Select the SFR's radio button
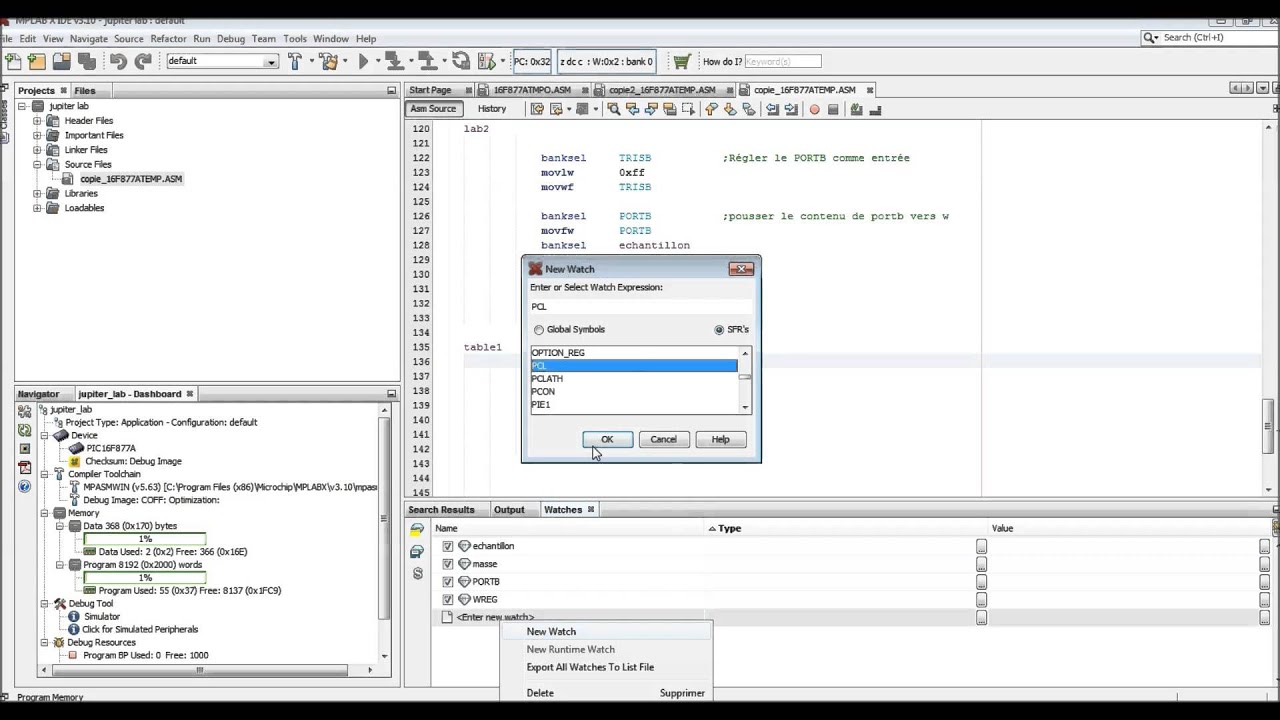Viewport: 1280px width, 720px height. point(719,329)
